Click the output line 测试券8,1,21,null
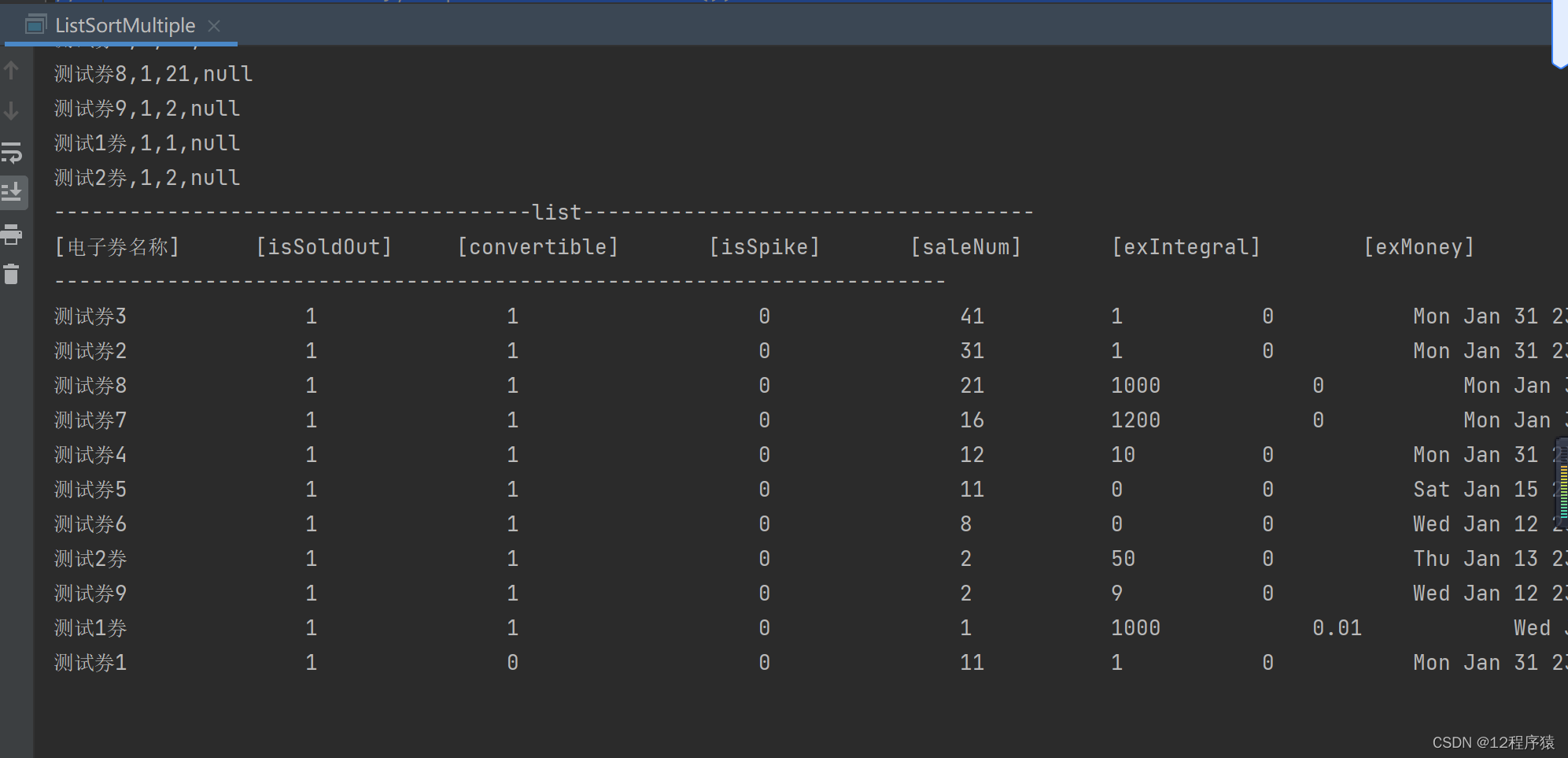 (x=153, y=74)
